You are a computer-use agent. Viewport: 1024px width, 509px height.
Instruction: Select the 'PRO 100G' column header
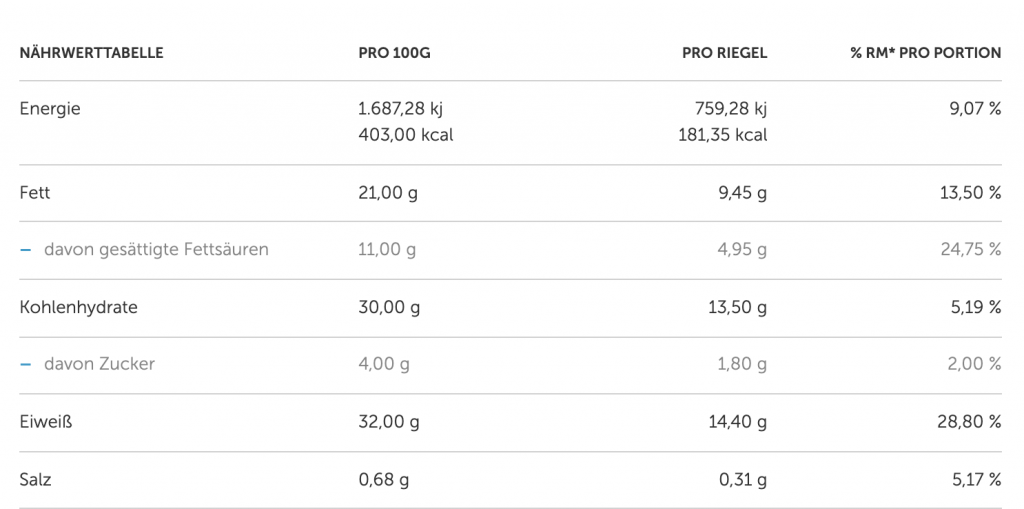(394, 53)
